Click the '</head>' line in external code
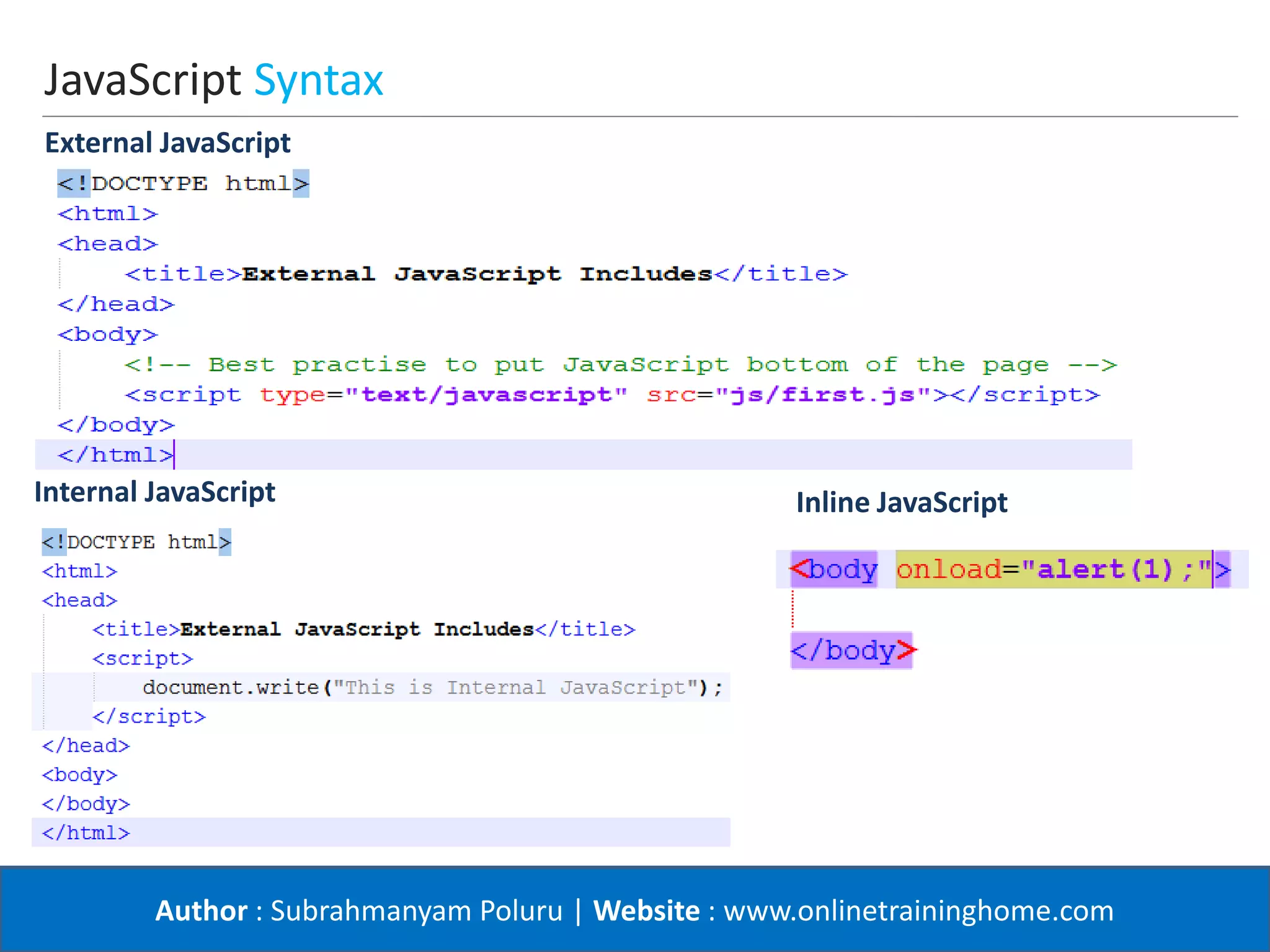The height and width of the screenshot is (952, 1270). (116, 304)
